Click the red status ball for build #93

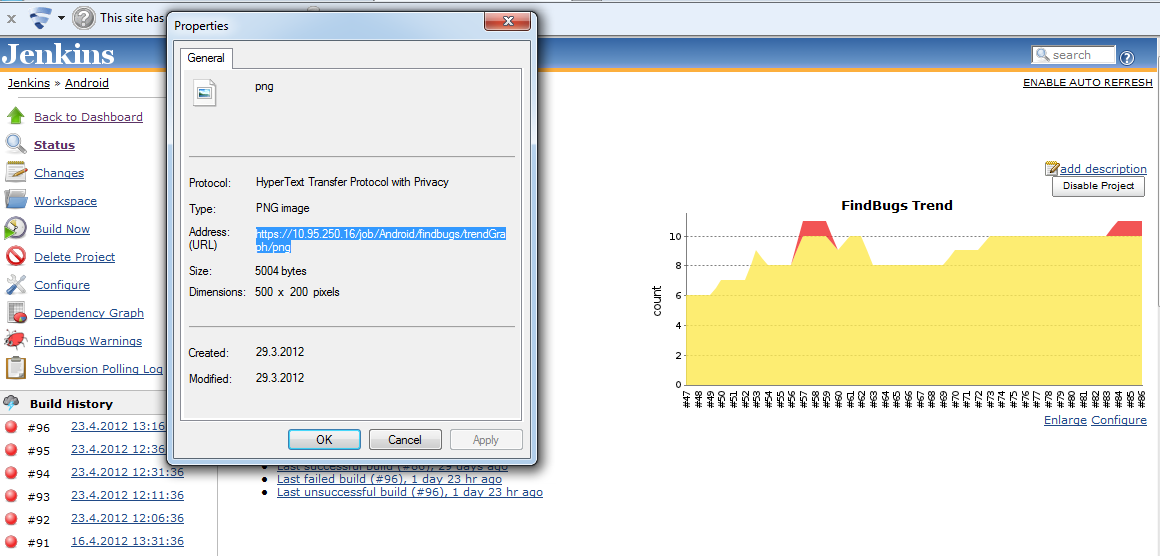[11, 496]
